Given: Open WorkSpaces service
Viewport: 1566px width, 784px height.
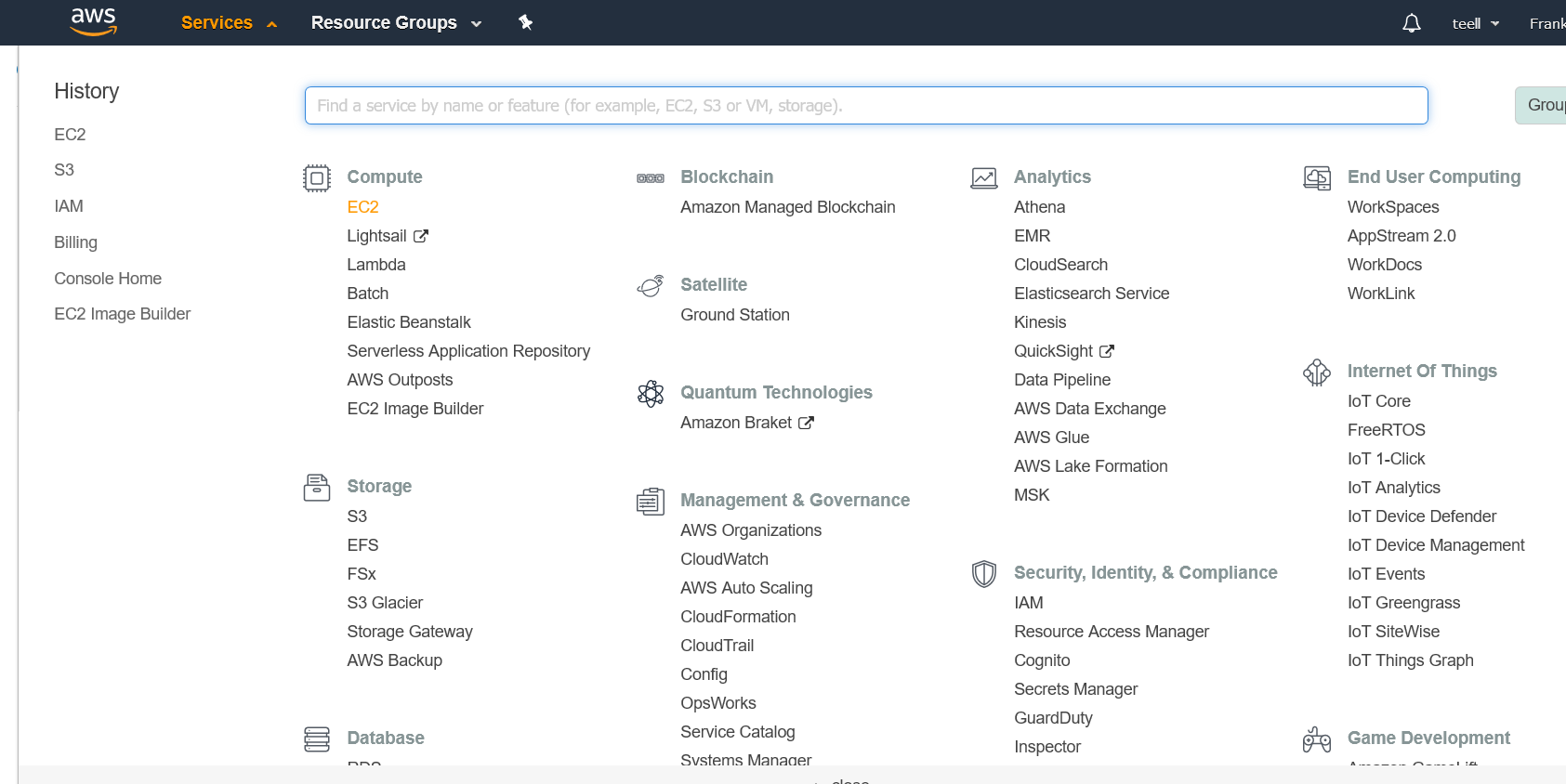Looking at the screenshot, I should pyautogui.click(x=1393, y=207).
